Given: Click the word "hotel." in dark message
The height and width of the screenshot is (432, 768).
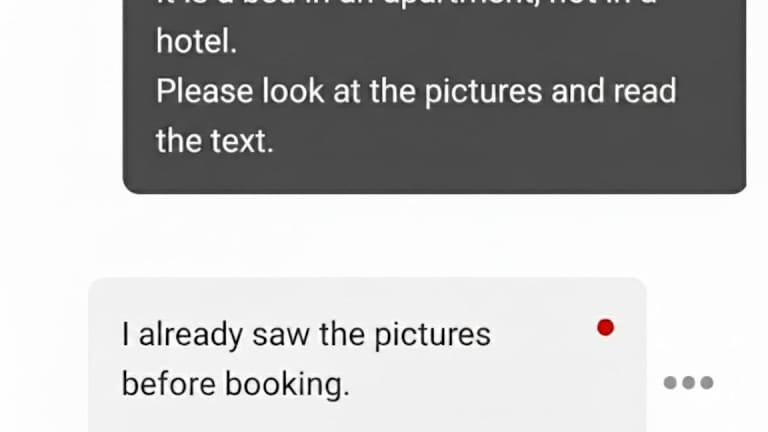Looking at the screenshot, I should pos(196,42).
